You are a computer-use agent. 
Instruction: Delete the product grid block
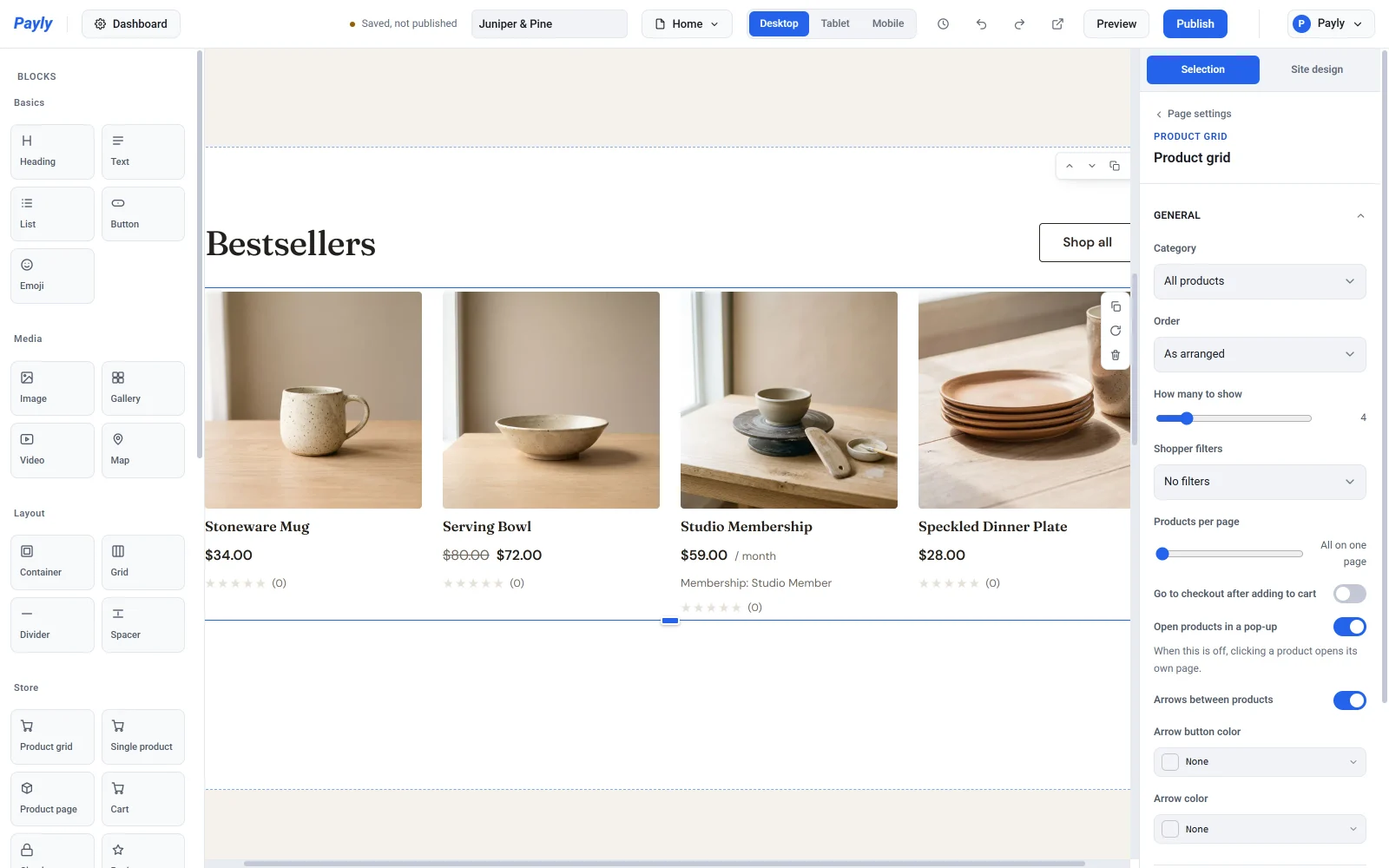click(1116, 355)
